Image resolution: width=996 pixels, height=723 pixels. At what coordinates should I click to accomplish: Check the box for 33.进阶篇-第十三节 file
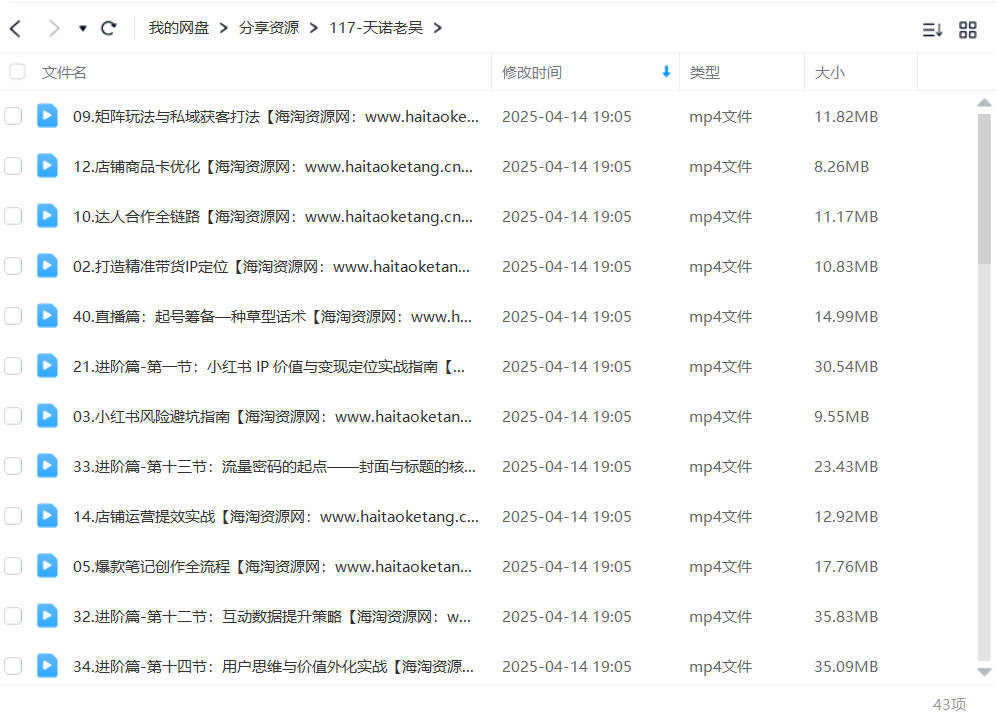coord(13,466)
